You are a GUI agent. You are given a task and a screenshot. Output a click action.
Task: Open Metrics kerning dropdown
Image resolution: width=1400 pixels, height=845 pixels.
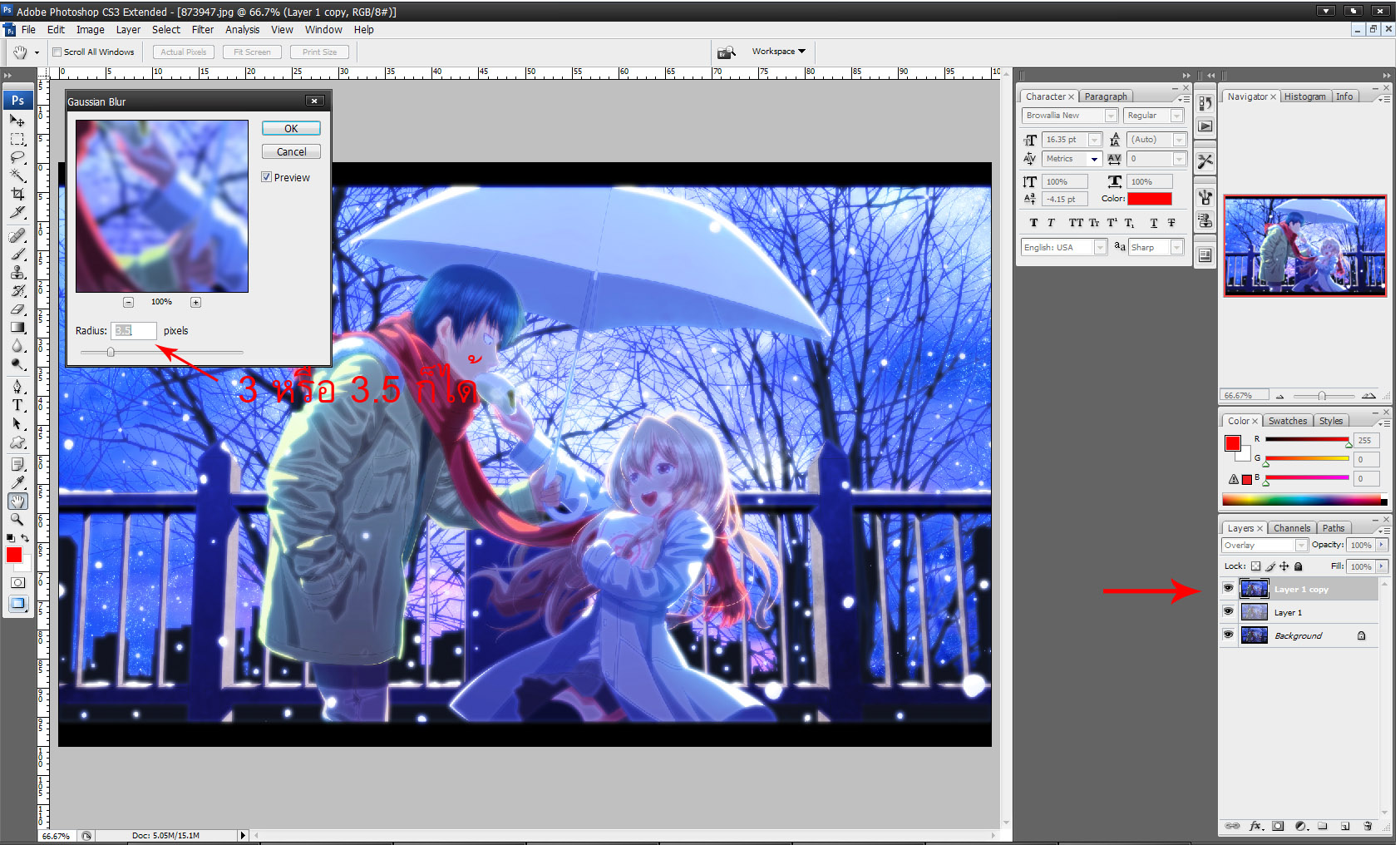(x=1095, y=159)
